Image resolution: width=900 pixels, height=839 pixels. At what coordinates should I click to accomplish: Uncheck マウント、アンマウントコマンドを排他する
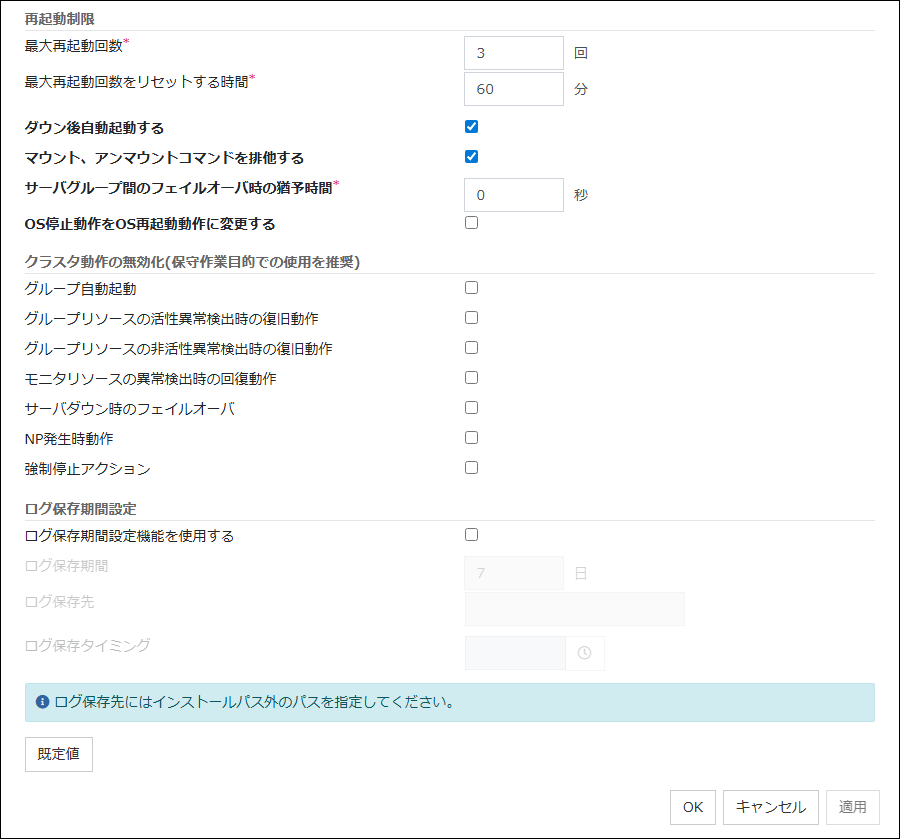click(x=471, y=157)
